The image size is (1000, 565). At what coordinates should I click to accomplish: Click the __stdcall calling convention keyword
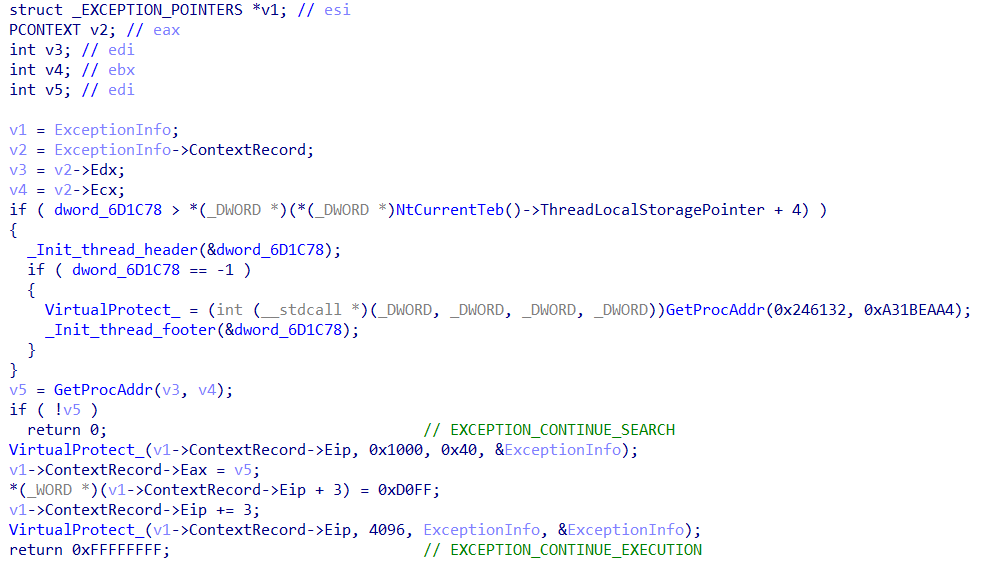(x=301, y=310)
